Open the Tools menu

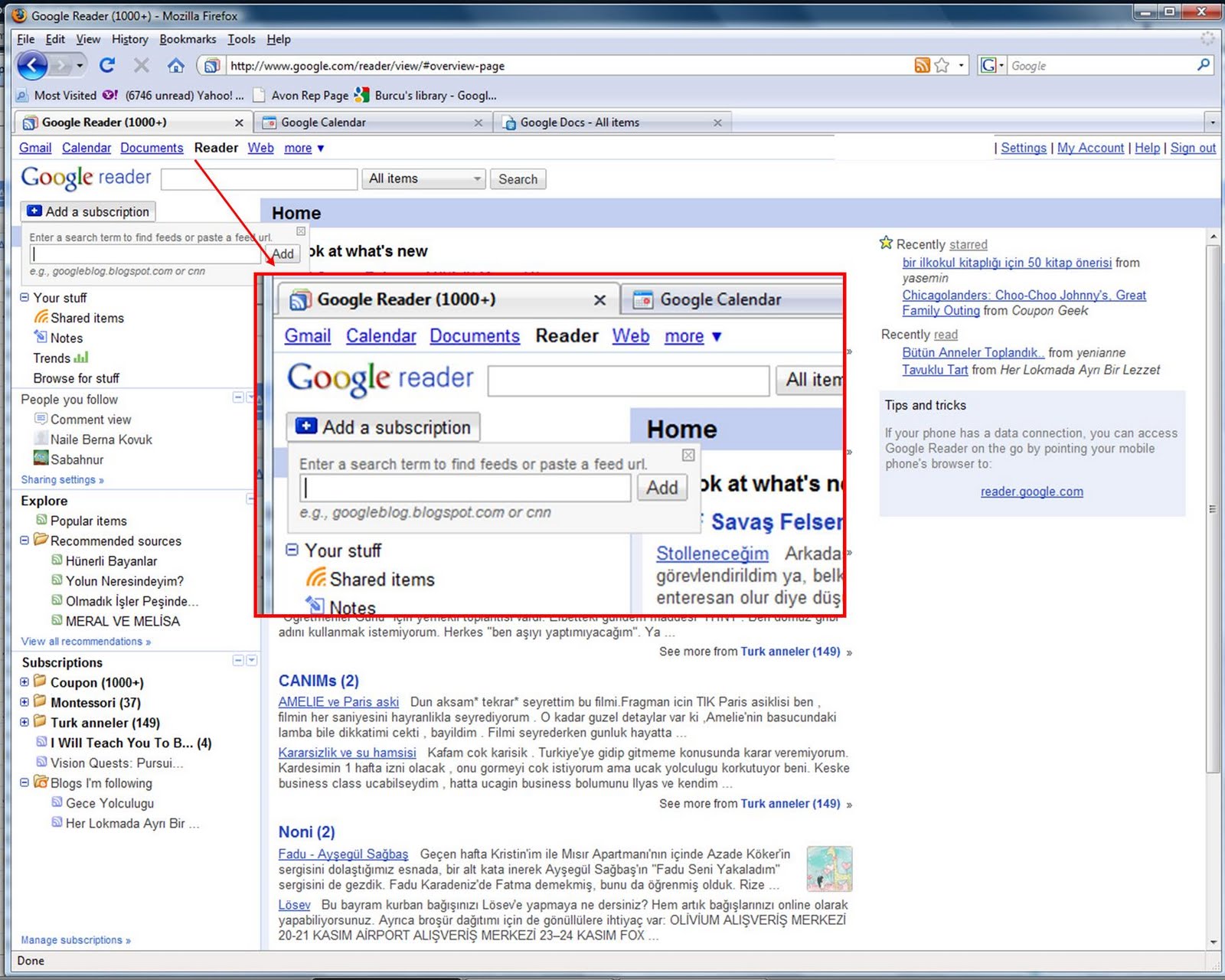click(241, 39)
